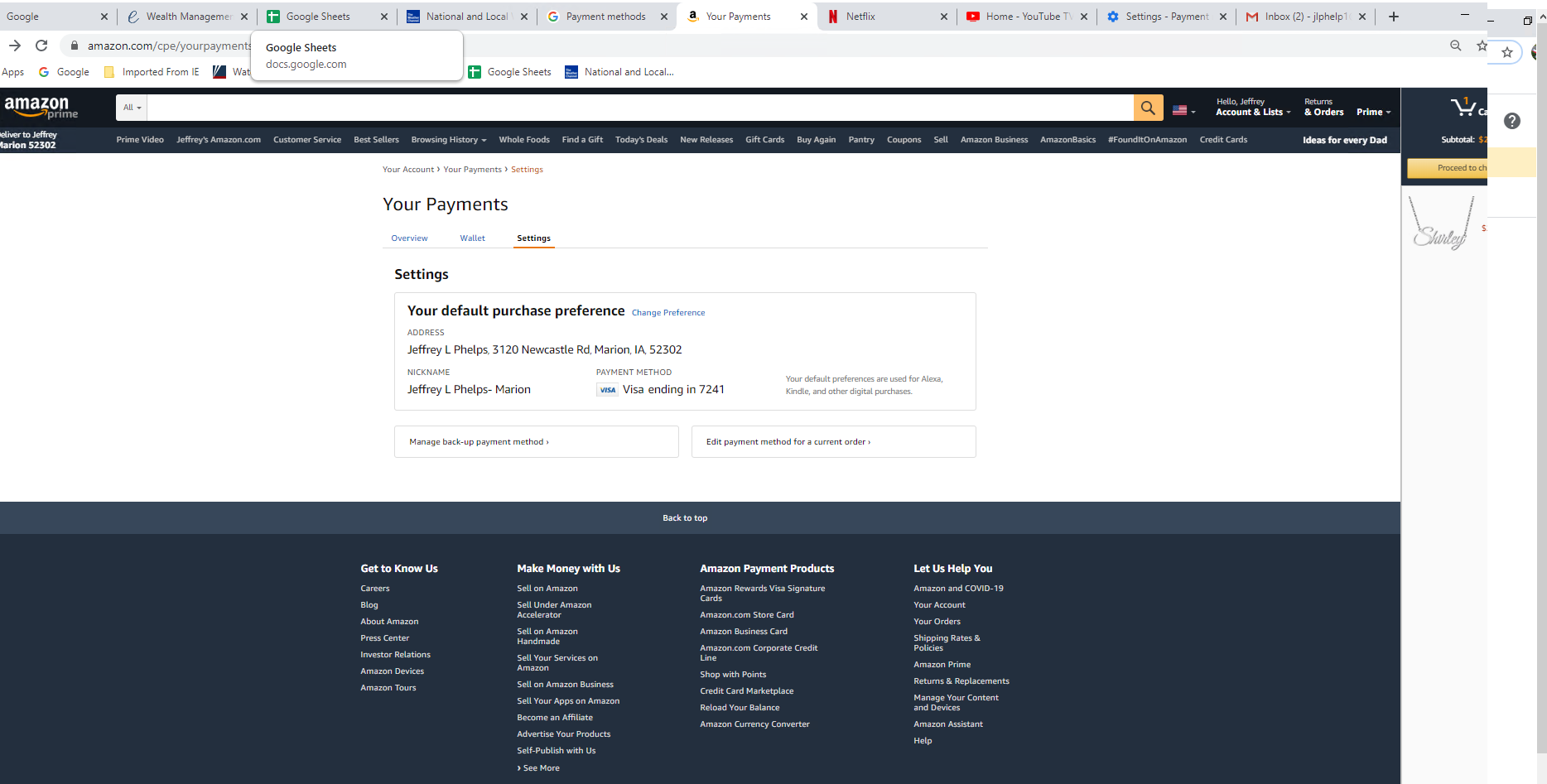
Task: Open the new tab plus button
Action: (x=1394, y=17)
